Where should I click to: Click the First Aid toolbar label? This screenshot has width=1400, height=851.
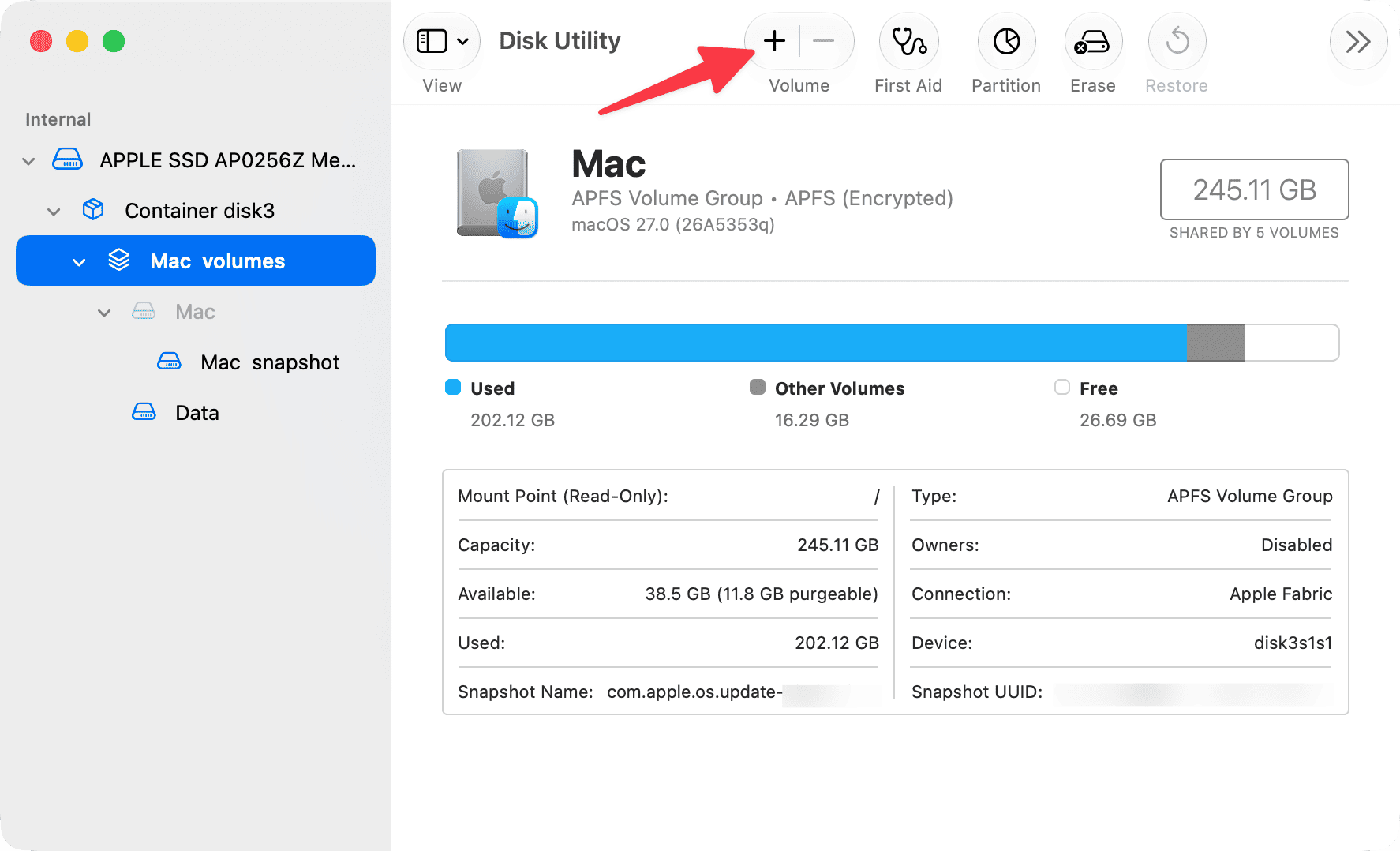[x=908, y=85]
